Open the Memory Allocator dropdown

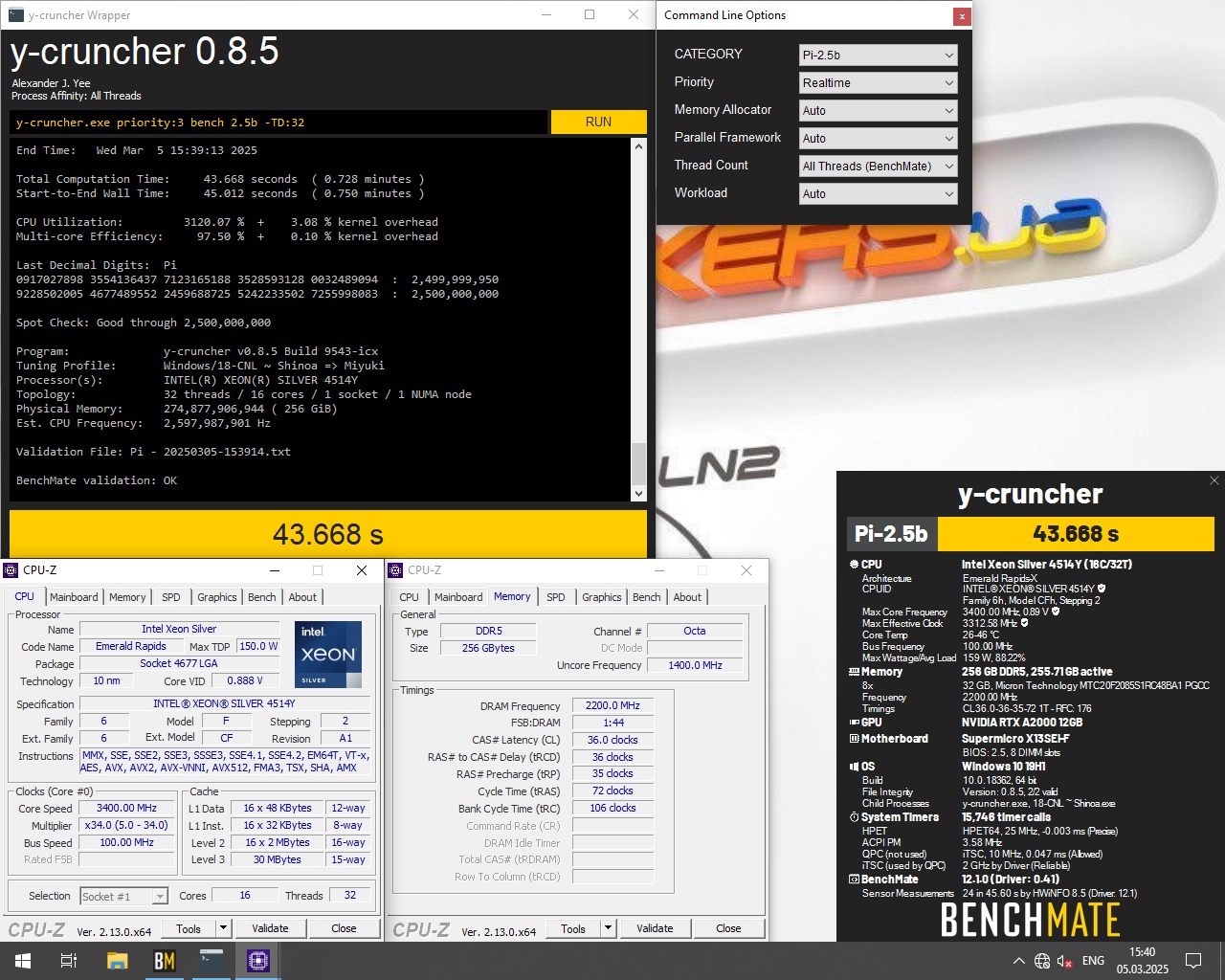(878, 111)
